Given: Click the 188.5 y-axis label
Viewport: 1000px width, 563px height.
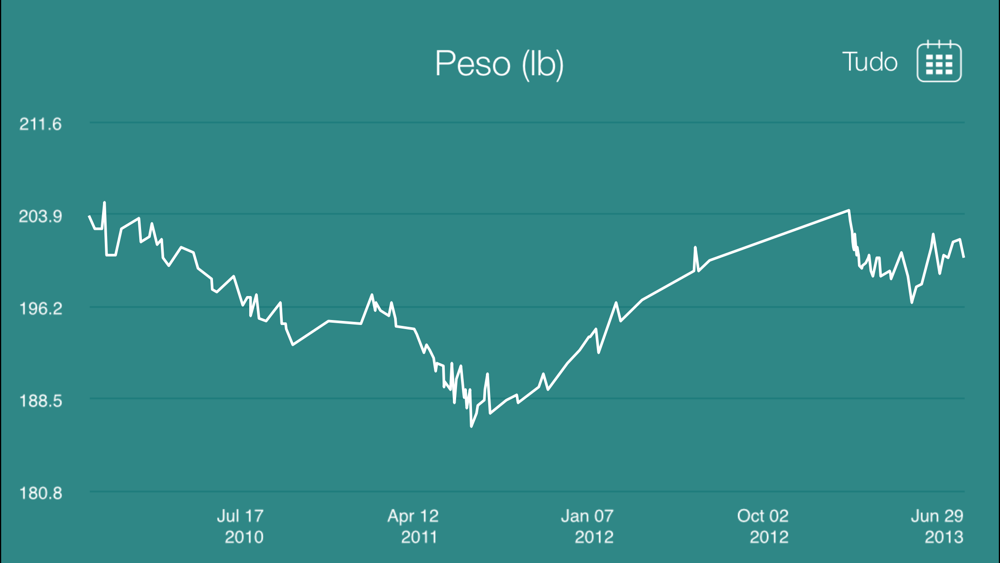Looking at the screenshot, I should tap(41, 400).
